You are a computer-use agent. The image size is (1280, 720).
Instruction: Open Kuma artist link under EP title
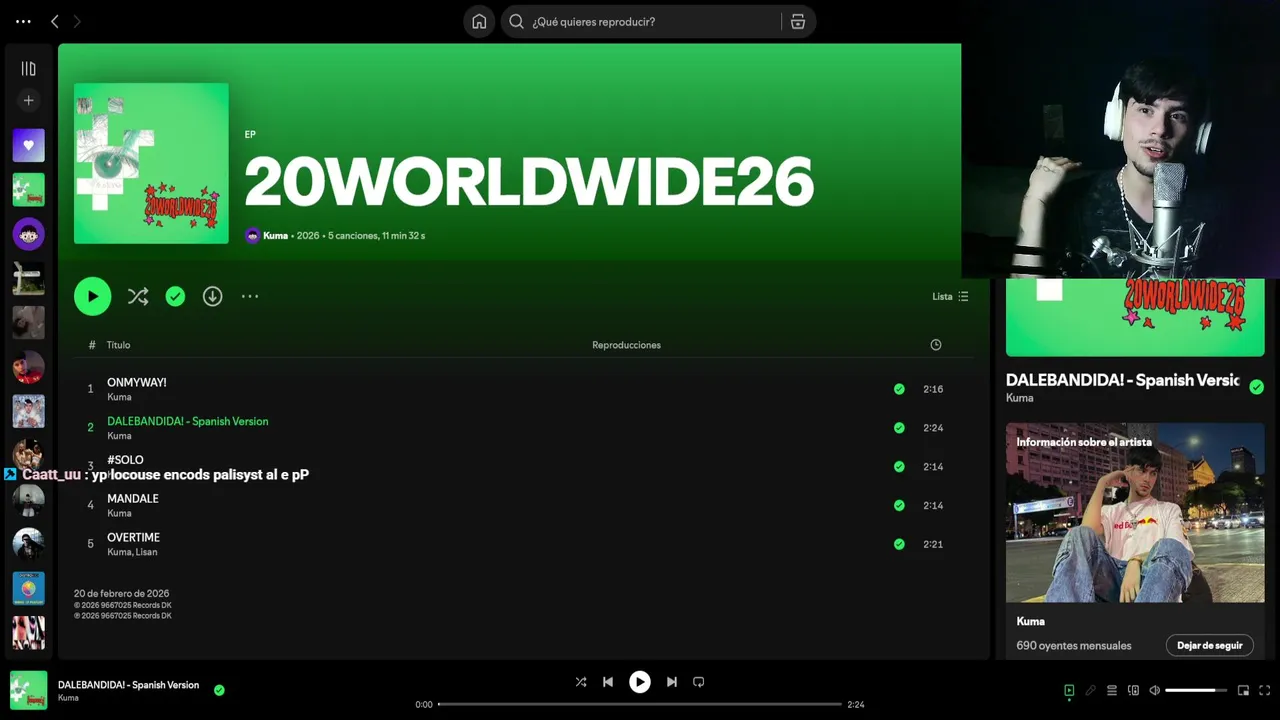coord(275,236)
